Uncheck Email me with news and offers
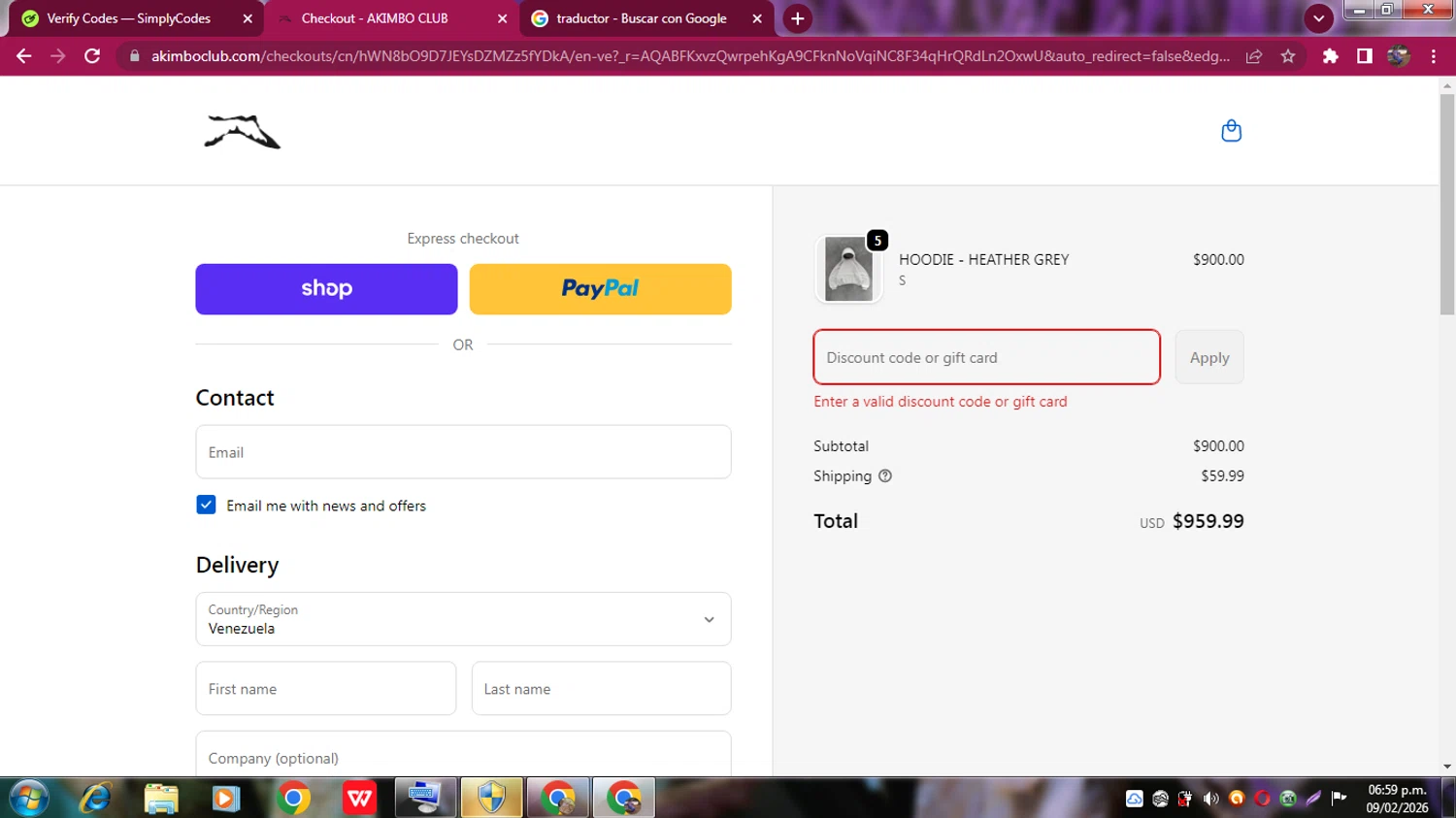Viewport: 1456px width, 818px height. tap(206, 505)
